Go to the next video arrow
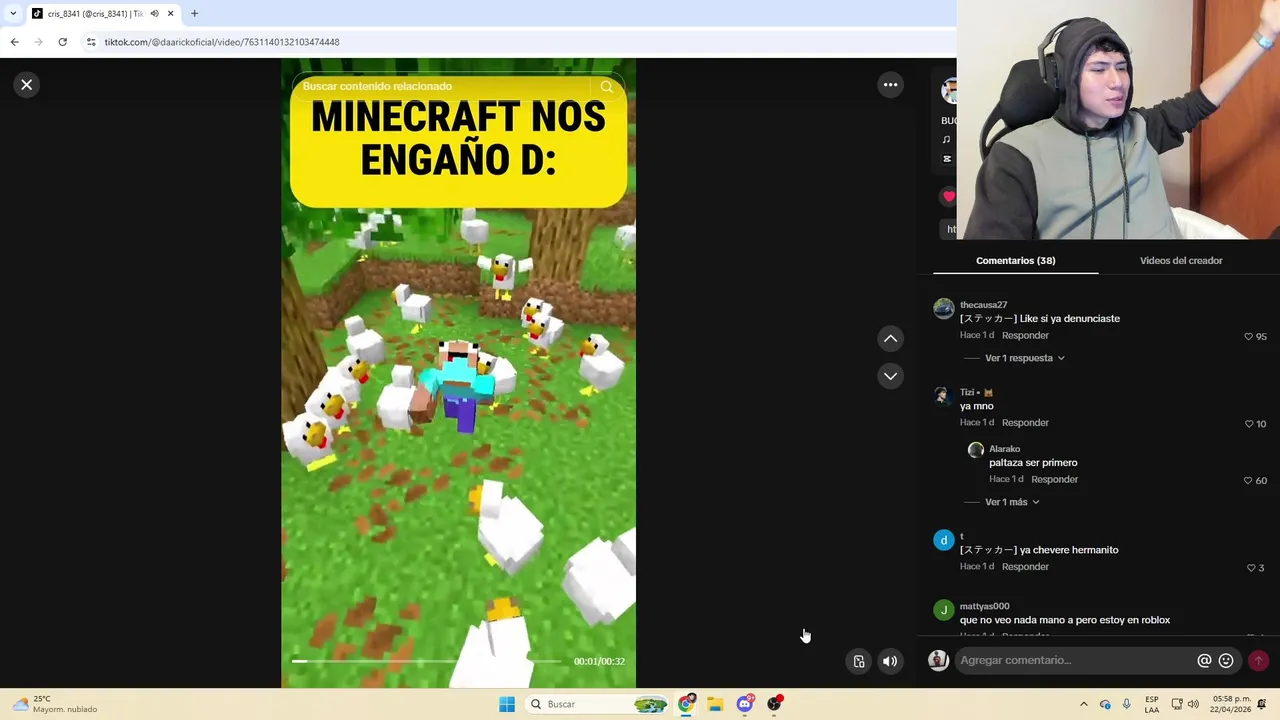Viewport: 1280px width, 720px height. point(890,376)
